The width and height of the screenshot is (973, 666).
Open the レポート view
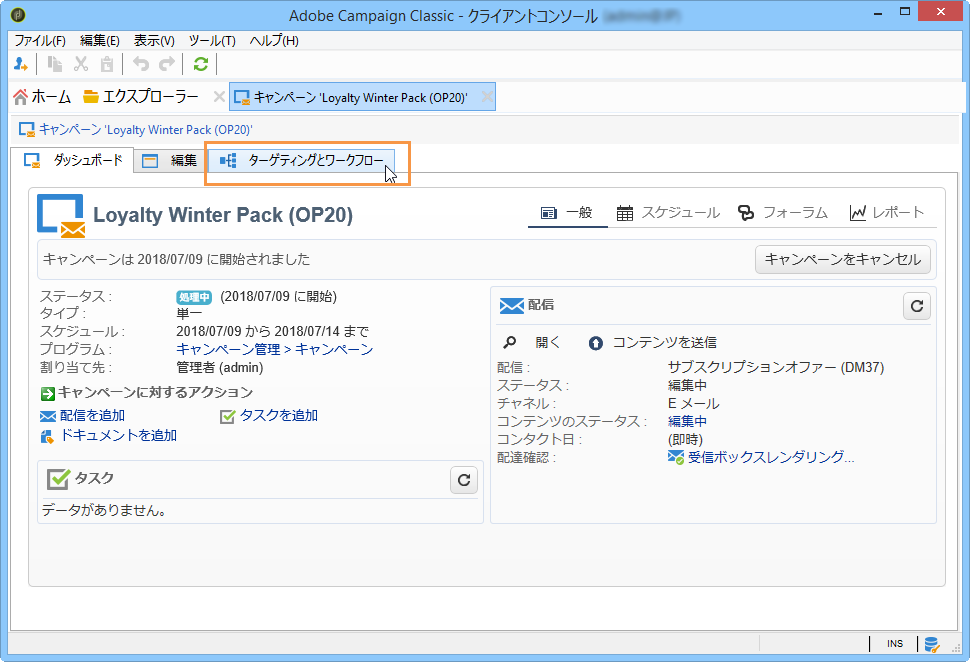point(886,213)
